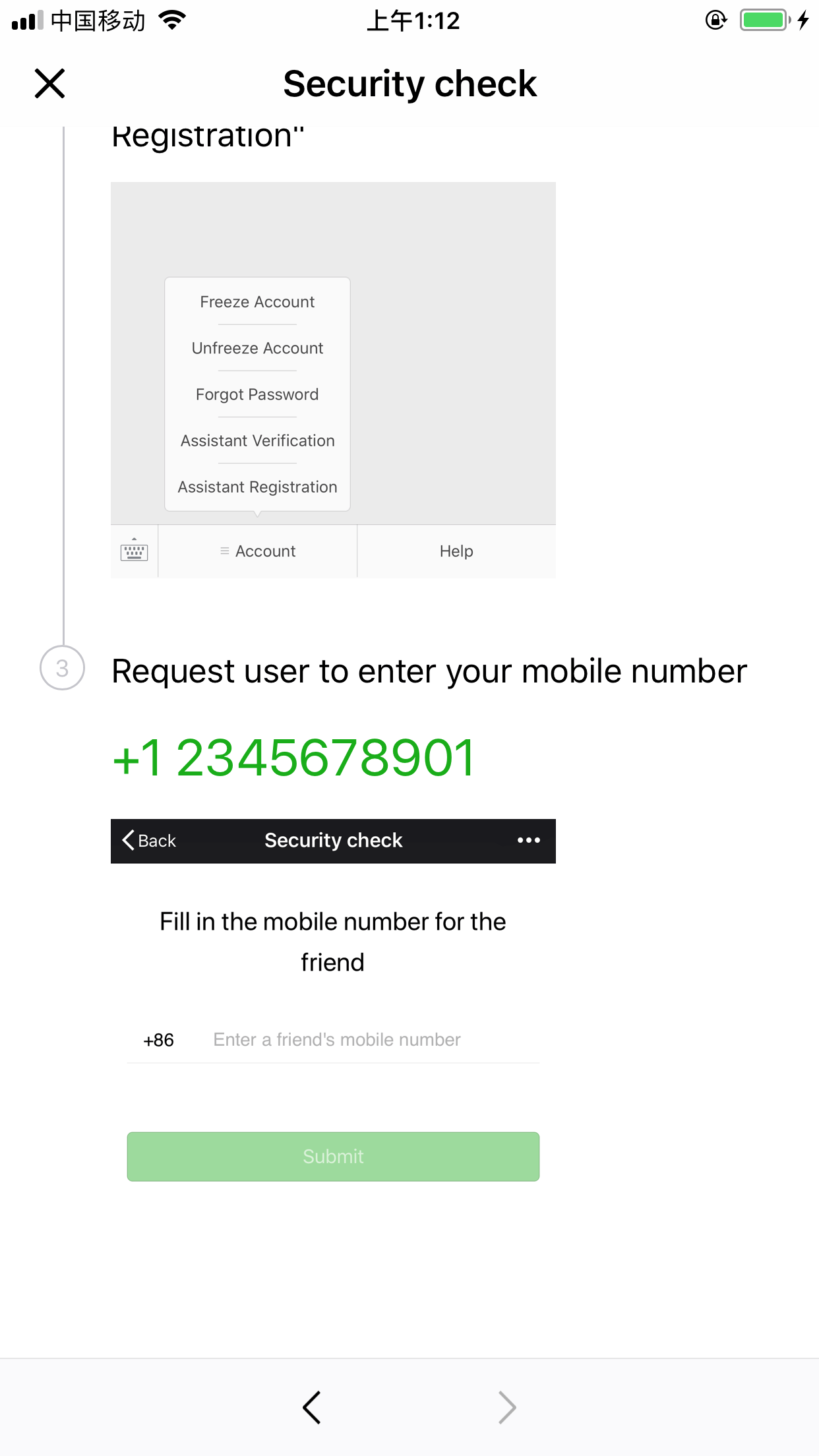This screenshot has height=1456, width=819.
Task: Tap the keyboard toggle icon
Action: 134,551
